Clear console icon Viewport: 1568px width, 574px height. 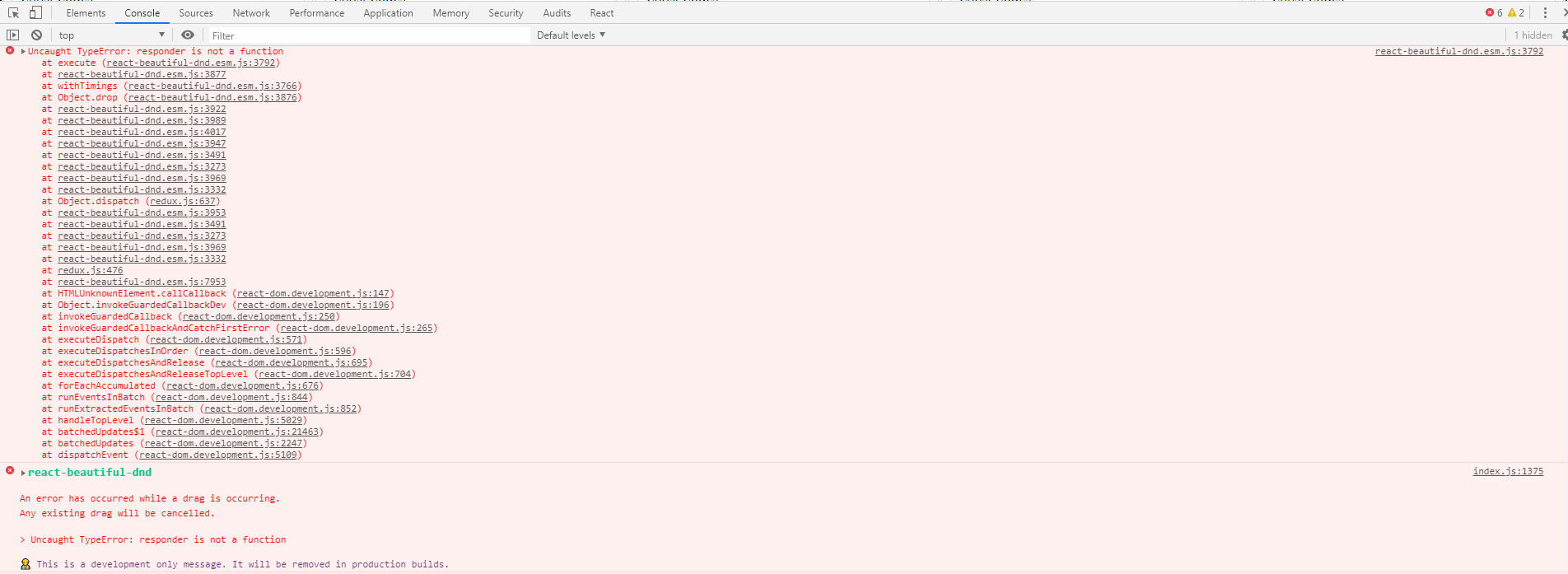[36, 35]
